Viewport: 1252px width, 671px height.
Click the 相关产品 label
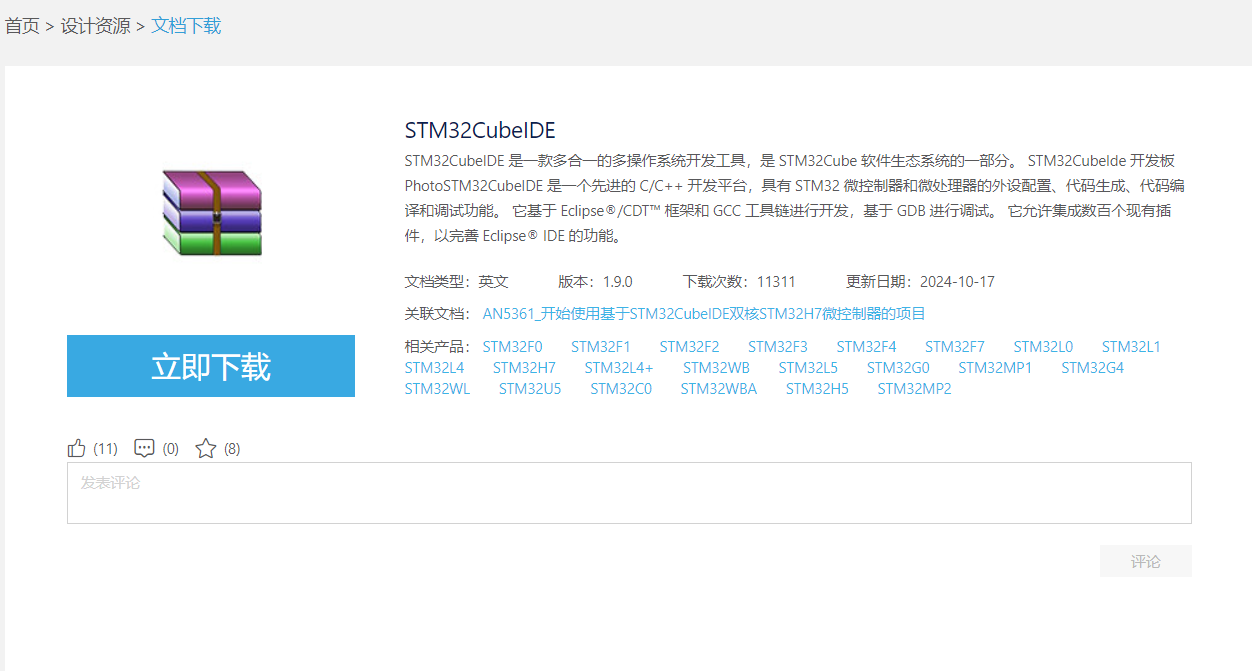point(437,347)
